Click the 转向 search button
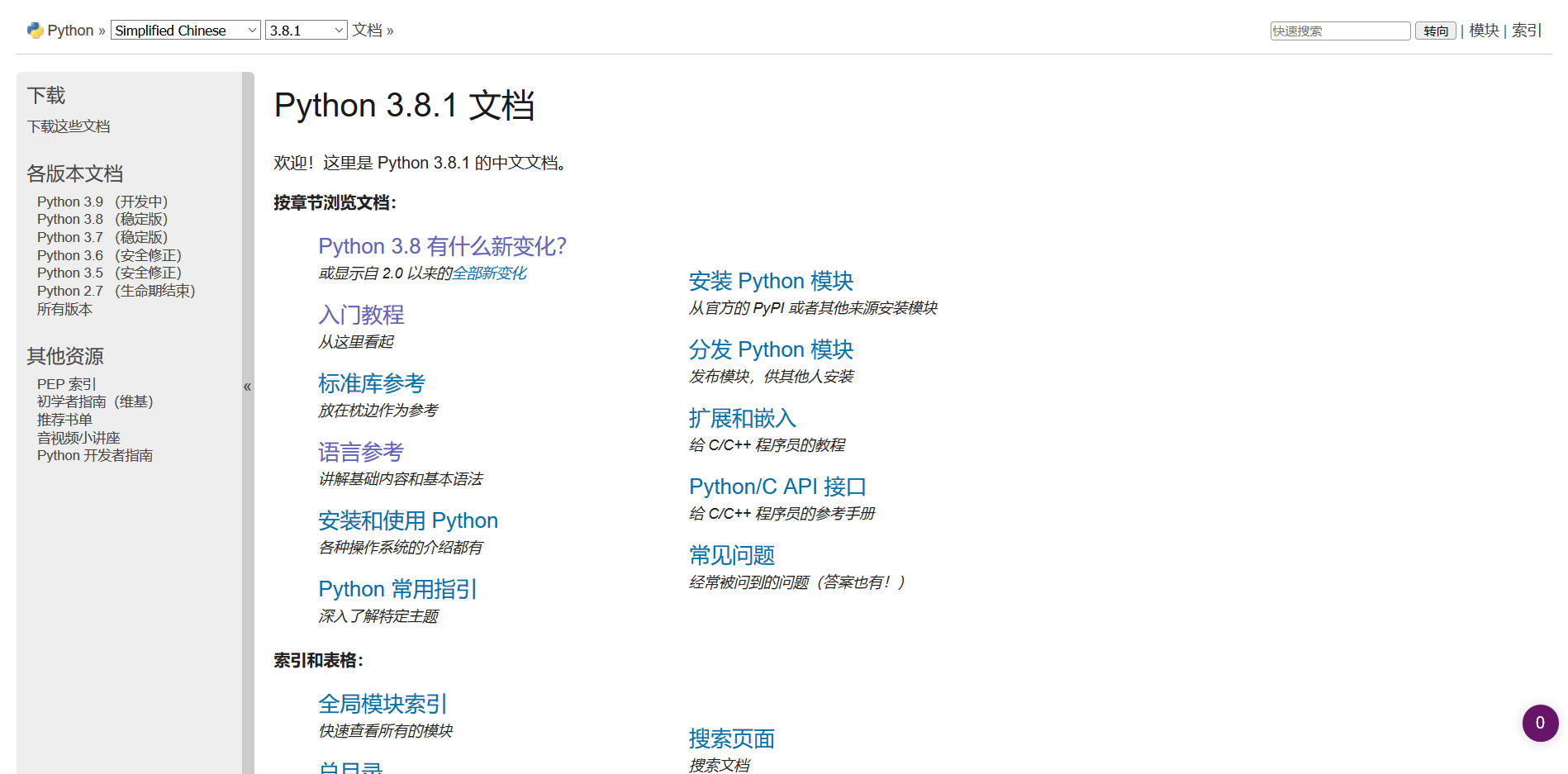The height and width of the screenshot is (774, 1568). point(1436,31)
